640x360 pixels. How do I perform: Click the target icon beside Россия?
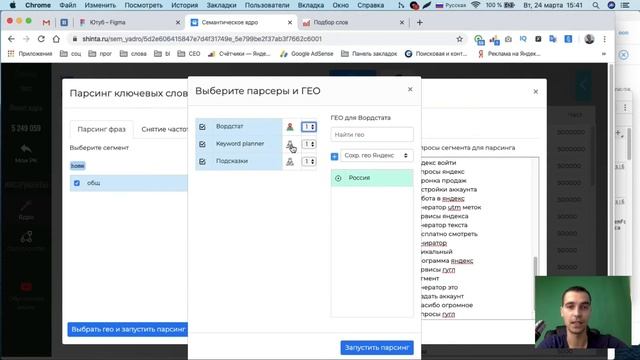338,178
